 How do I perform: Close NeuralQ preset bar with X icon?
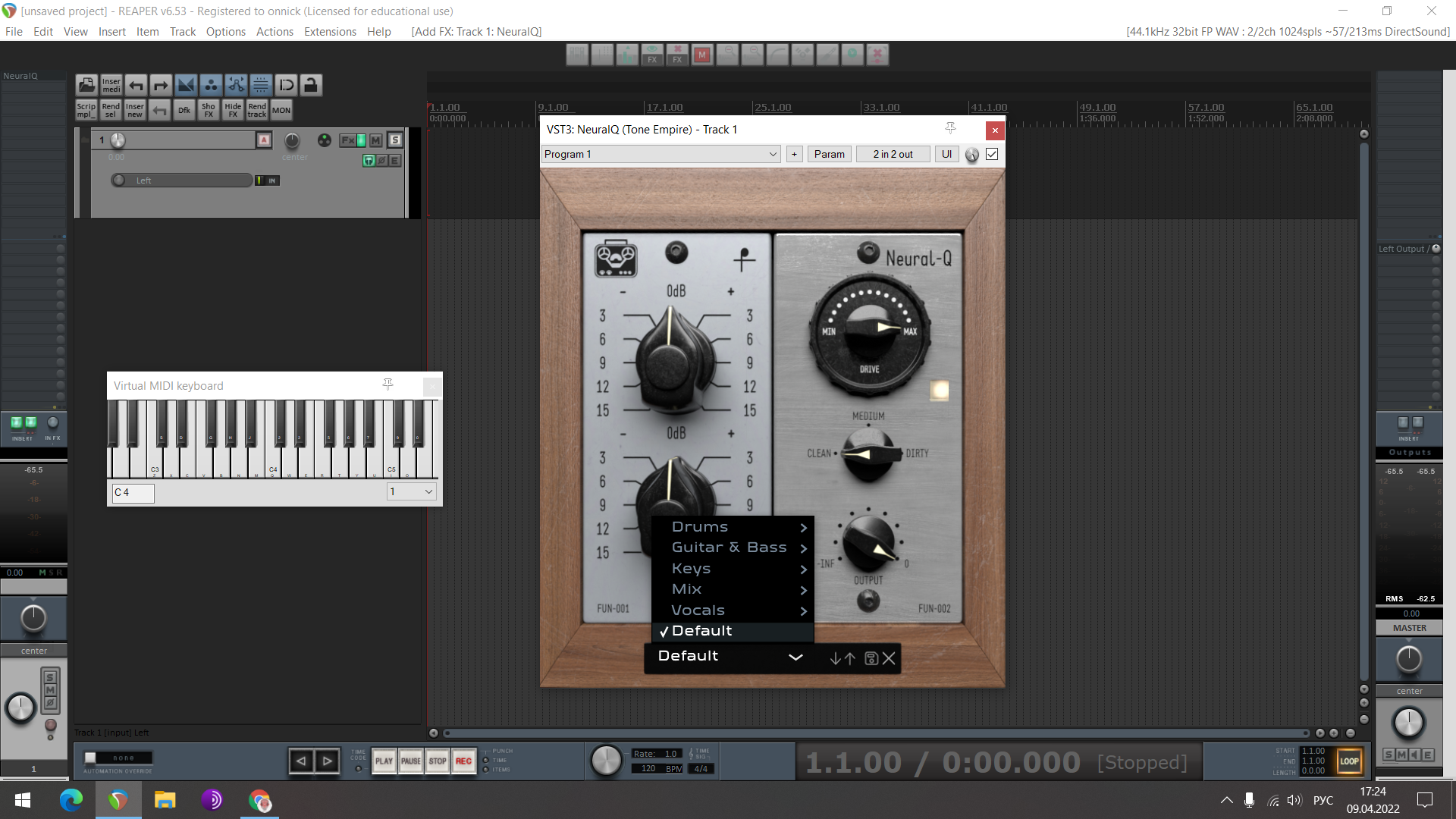(x=890, y=658)
